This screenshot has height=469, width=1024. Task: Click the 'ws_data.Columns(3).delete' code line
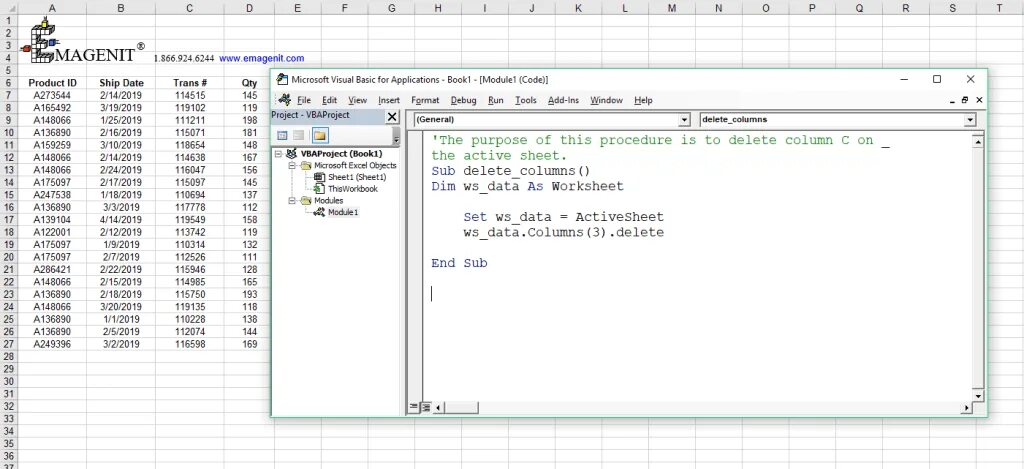click(x=564, y=233)
